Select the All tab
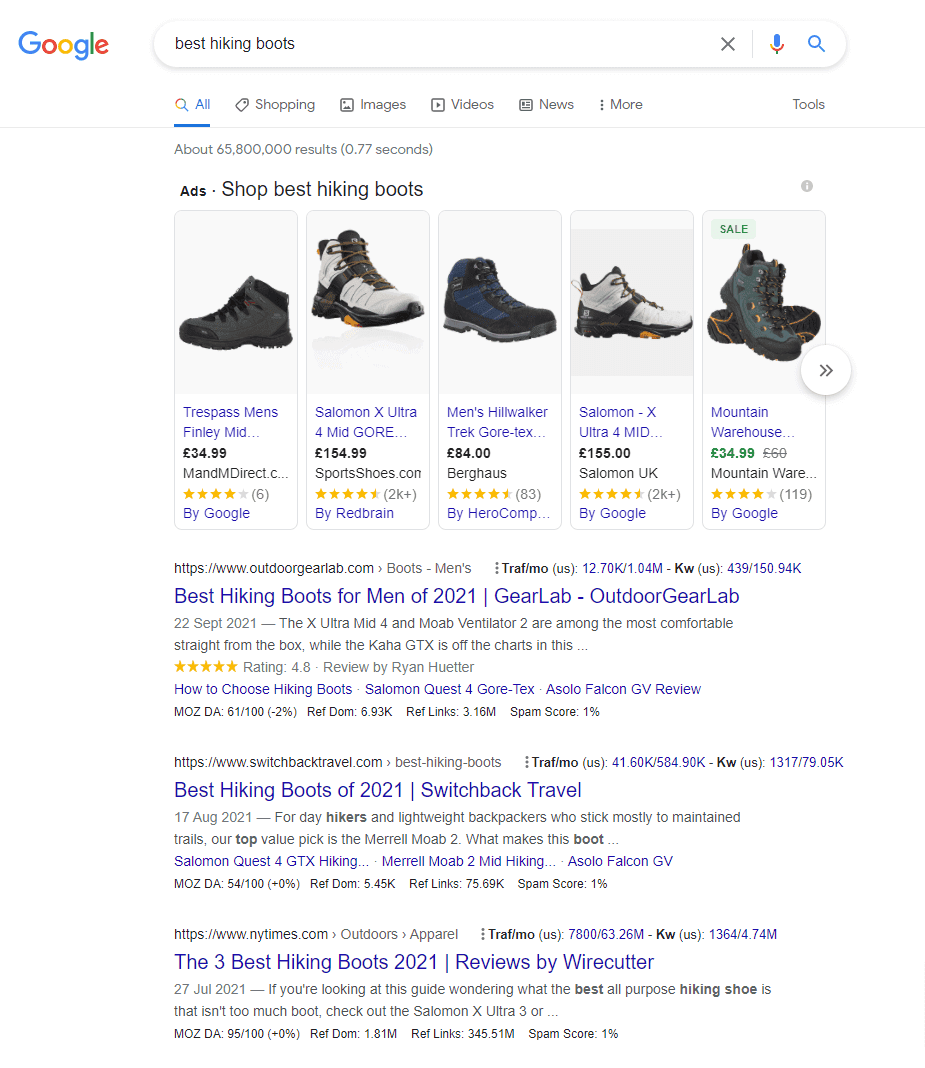The height and width of the screenshot is (1068, 925). pyautogui.click(x=192, y=104)
